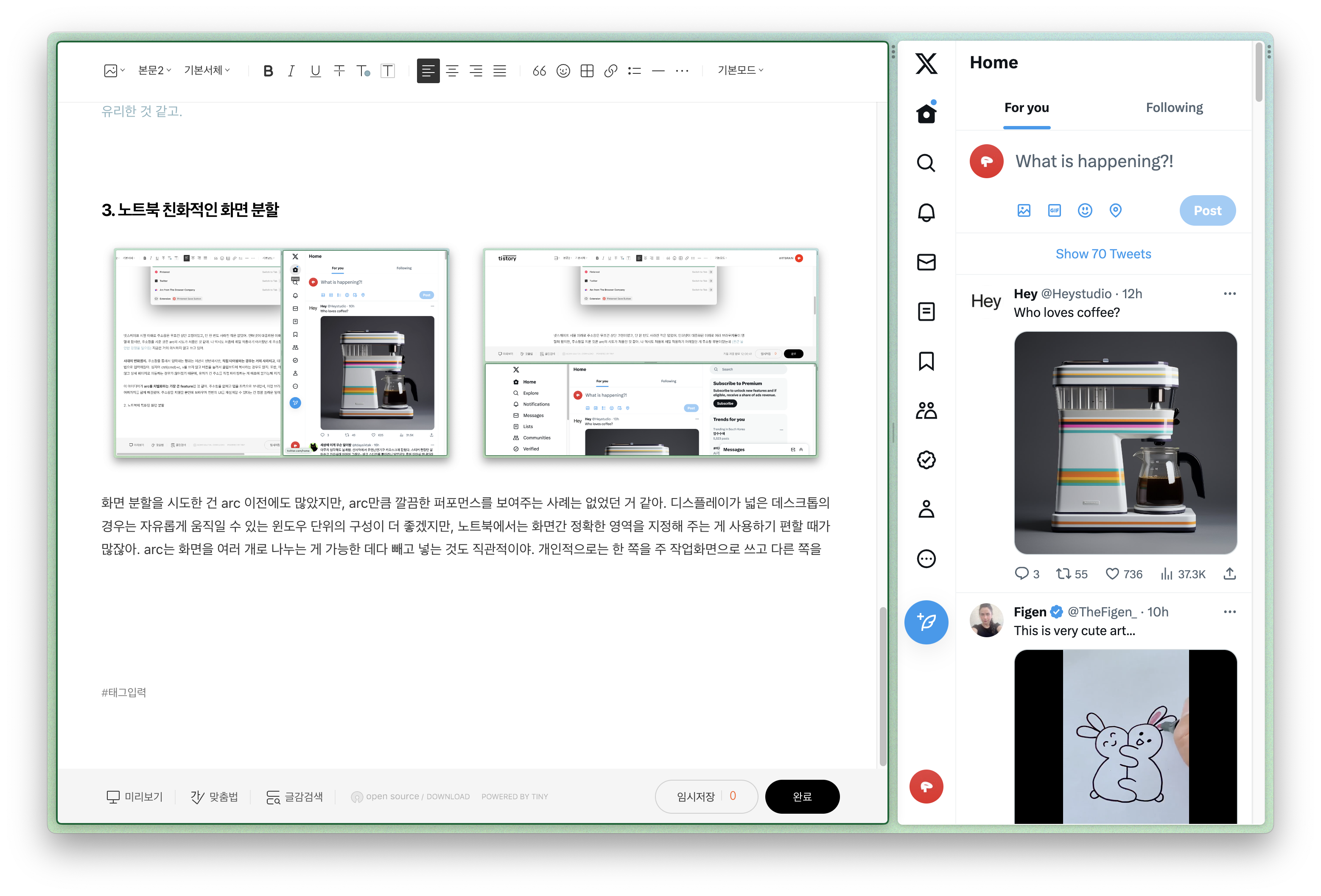This screenshot has width=1321, height=896.
Task: Open the text color picker icon
Action: click(x=363, y=71)
